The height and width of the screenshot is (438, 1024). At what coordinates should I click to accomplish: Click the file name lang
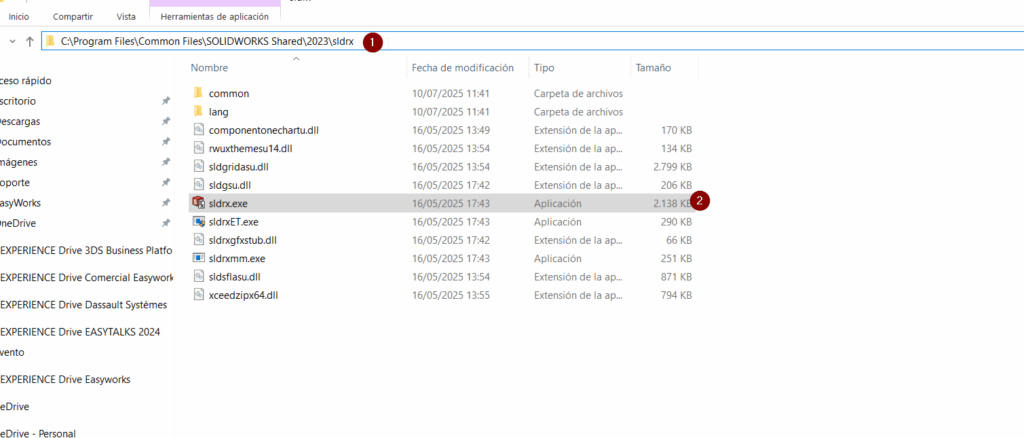219,112
